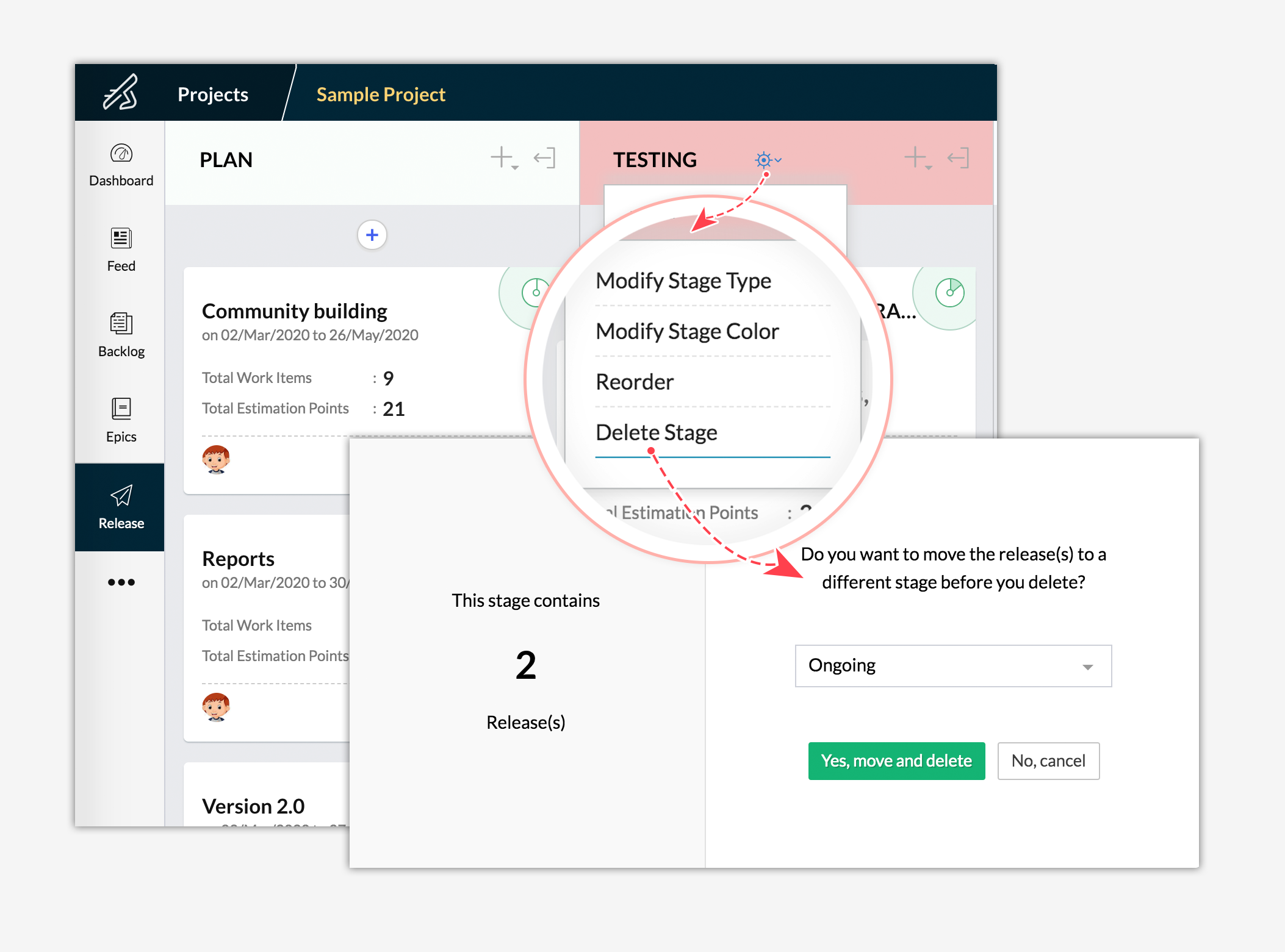Screen dimensions: 1285x952
Task: Select Modify Stage Color menu option
Action: (x=687, y=331)
